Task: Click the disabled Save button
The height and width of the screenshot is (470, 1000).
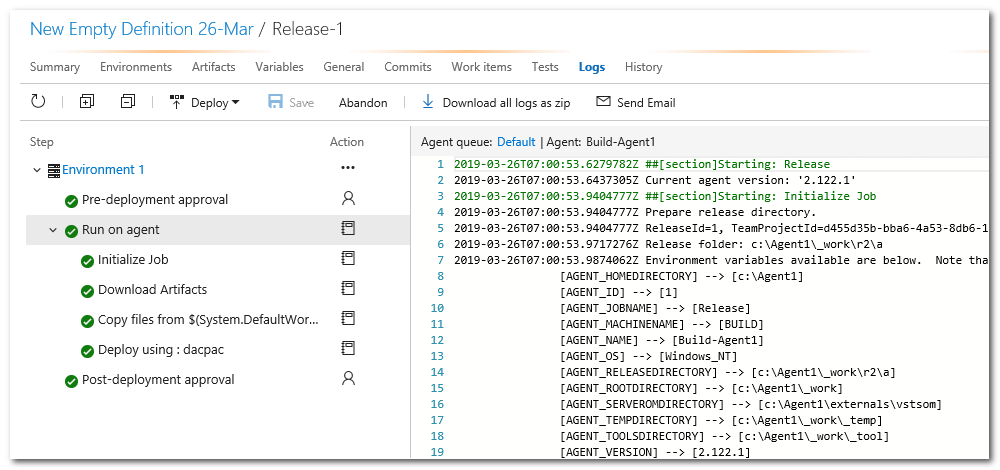Action: (x=291, y=102)
